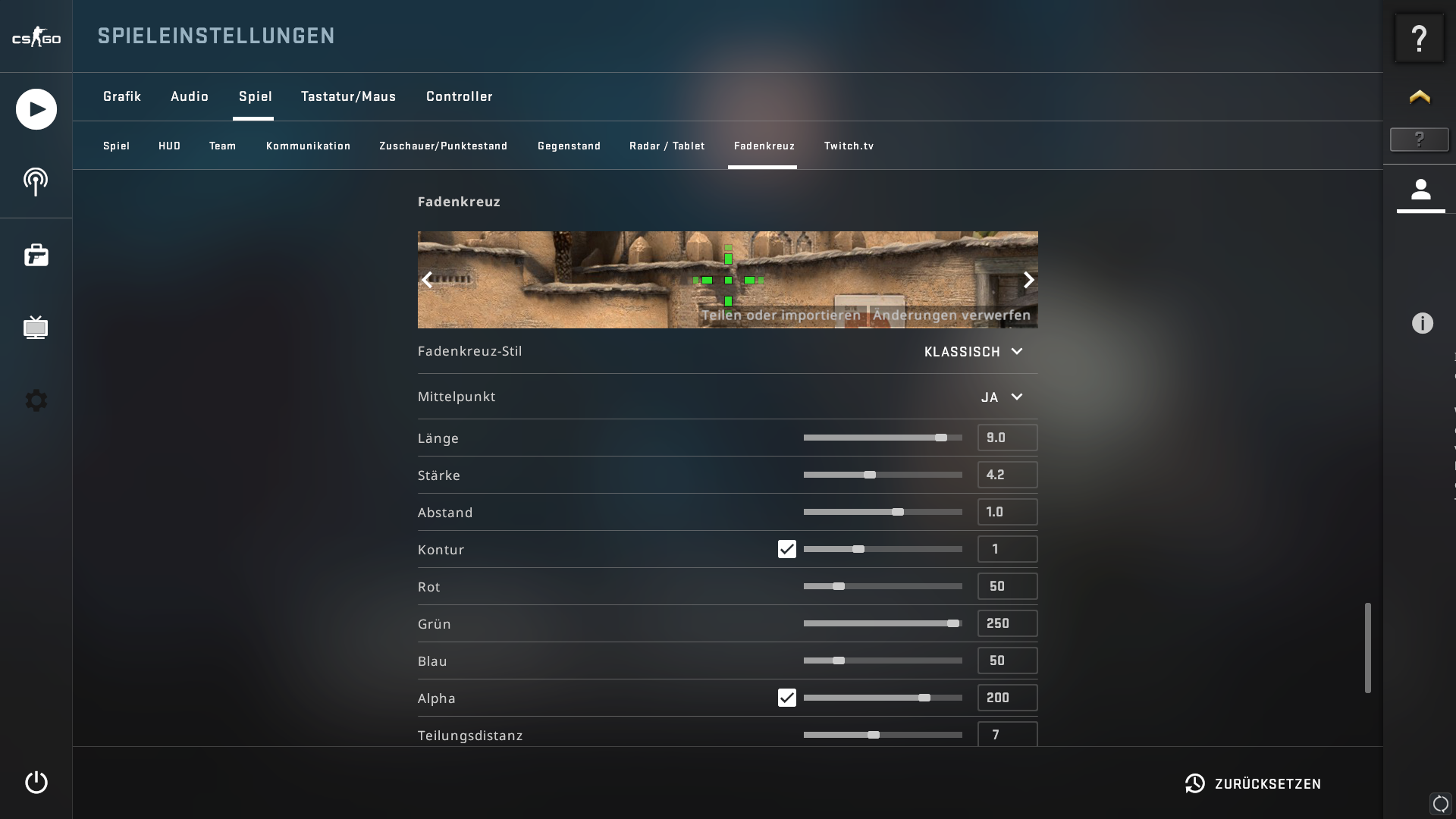1456x819 pixels.
Task: Open the Radar / Tablet subtab
Action: (x=667, y=146)
